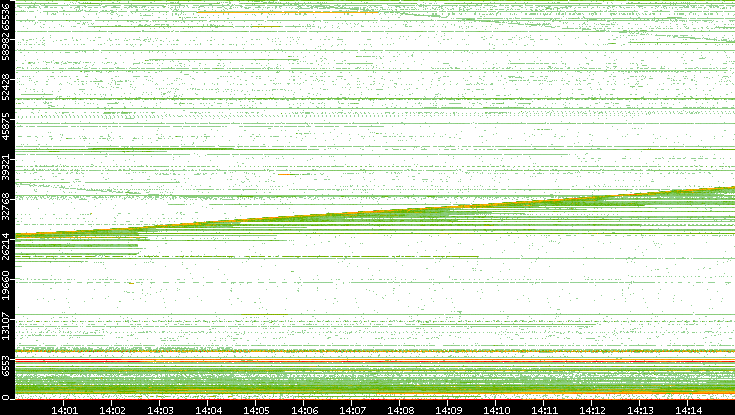735x415 pixels.
Task: Click the 58982 y-axis label
Action: pyautogui.click(x=7, y=47)
